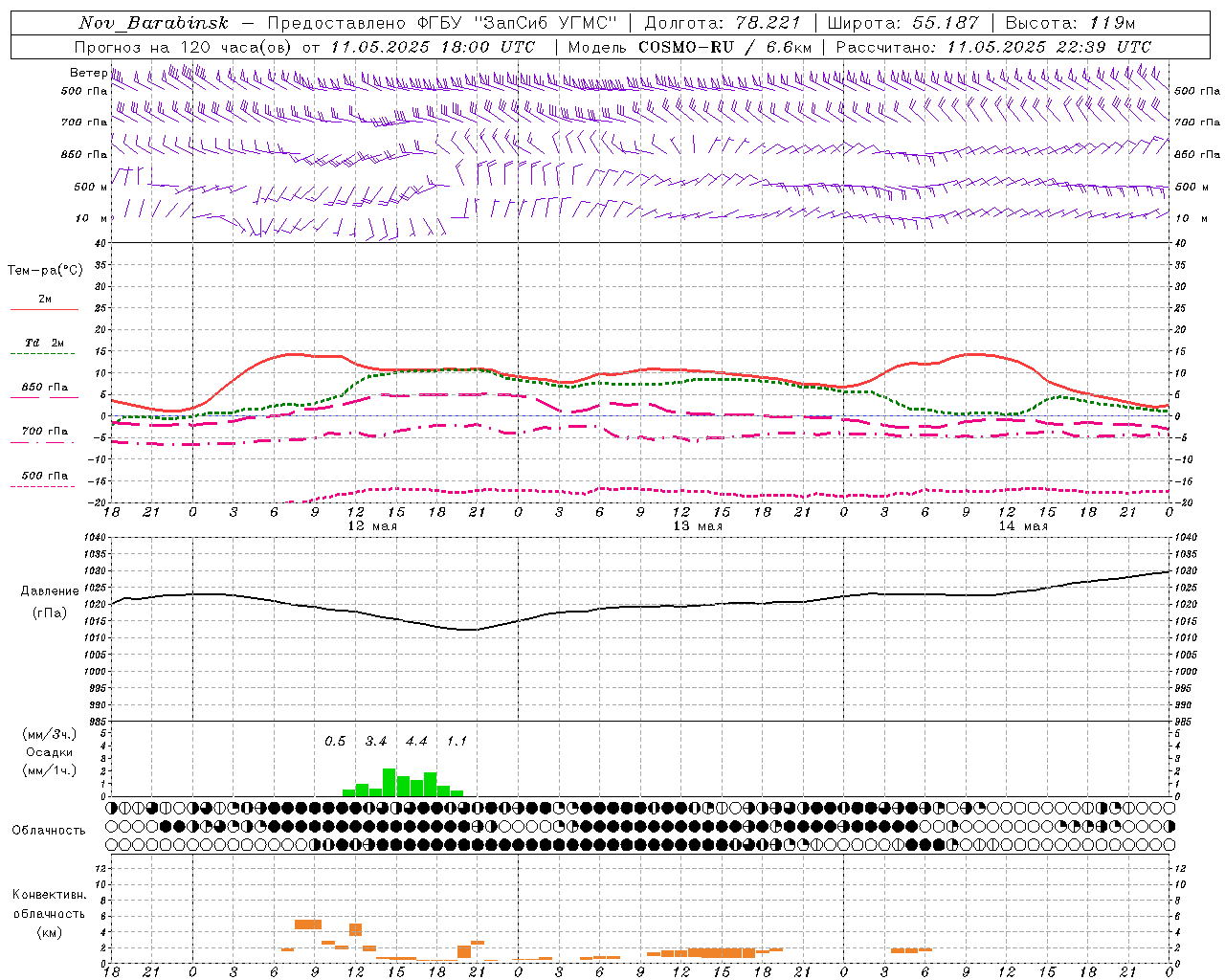Viewport: 1225px width, 980px height.
Task: Click the '14 мая' date label
Action: pos(1023,526)
